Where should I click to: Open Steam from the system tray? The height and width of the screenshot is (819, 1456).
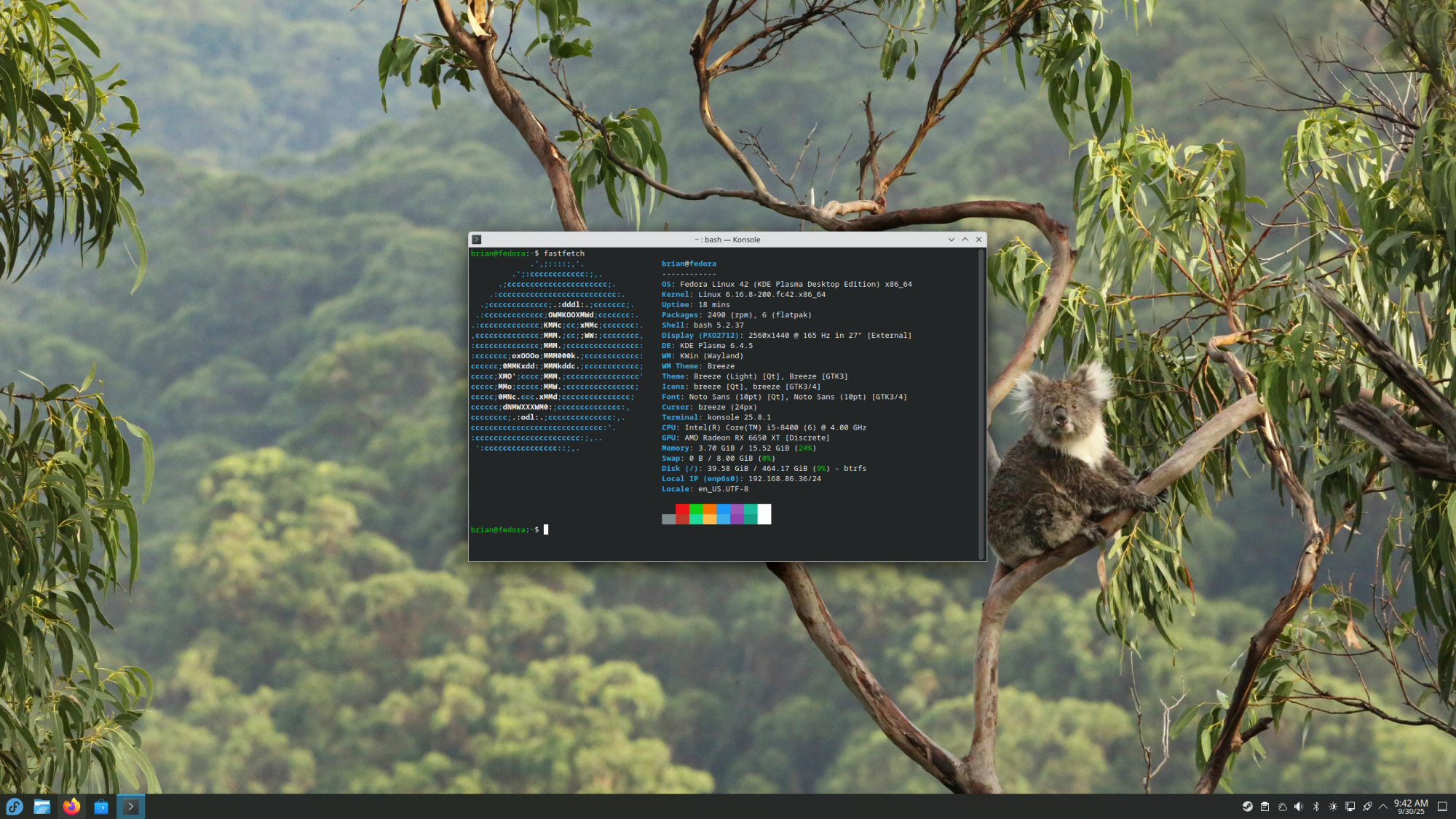1247,807
